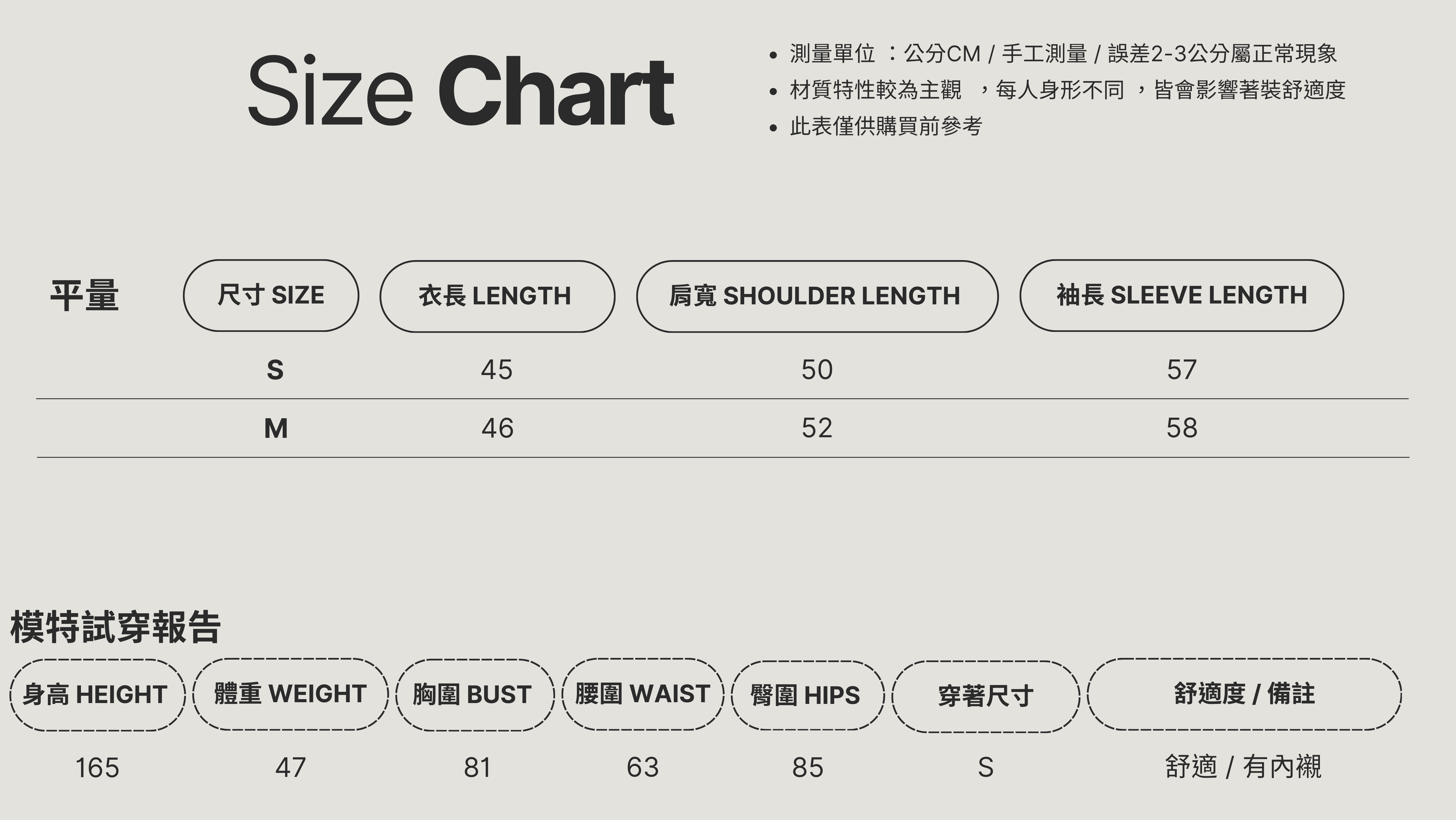Screen dimensions: 1456x820
Task: Click the size M shoulder value 52
Action: 817,428
